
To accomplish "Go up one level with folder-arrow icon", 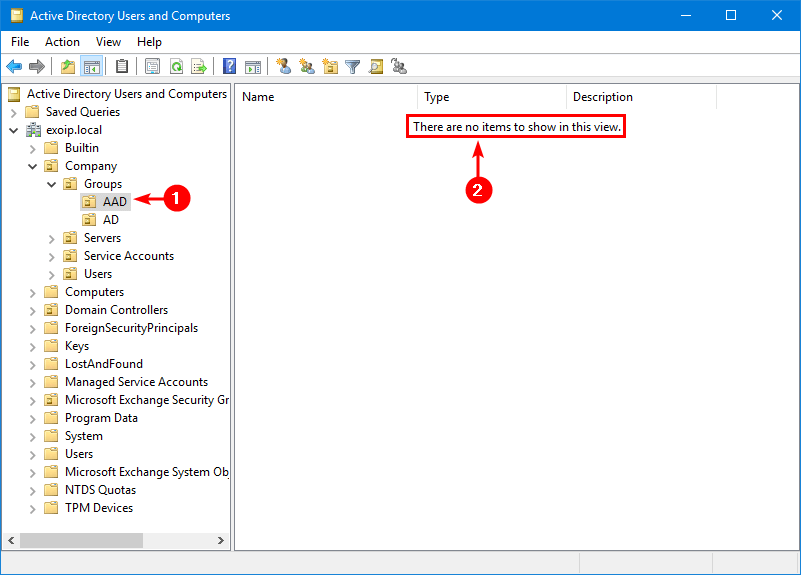I will tap(68, 66).
